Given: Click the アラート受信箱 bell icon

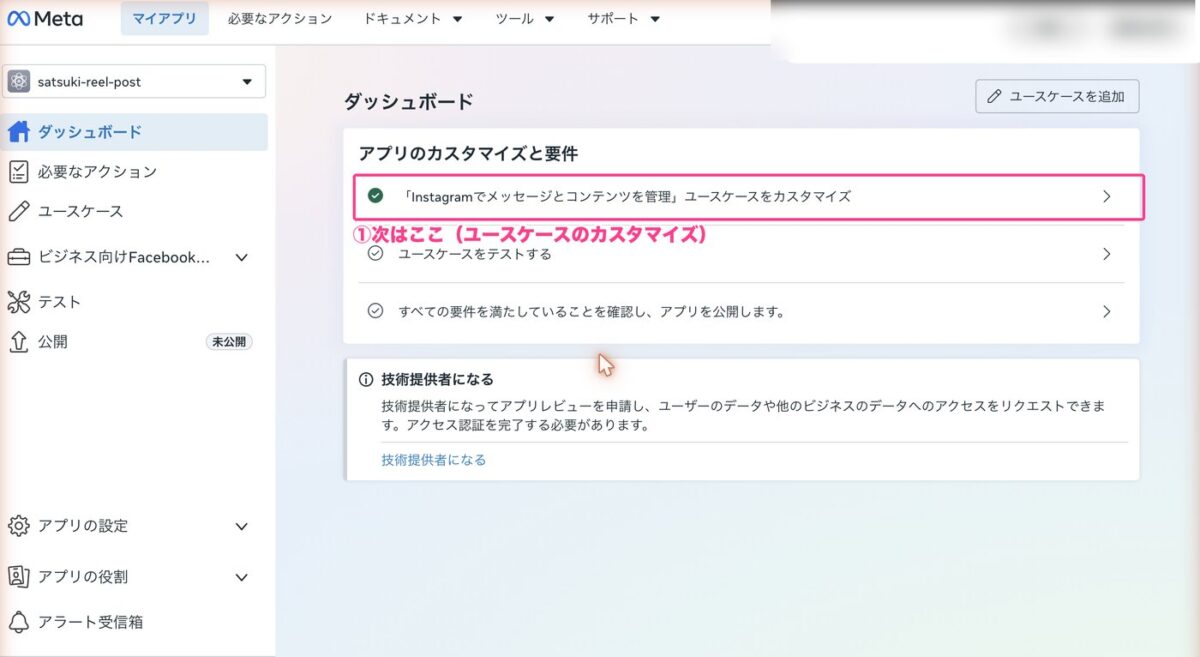Looking at the screenshot, I should pyautogui.click(x=18, y=622).
